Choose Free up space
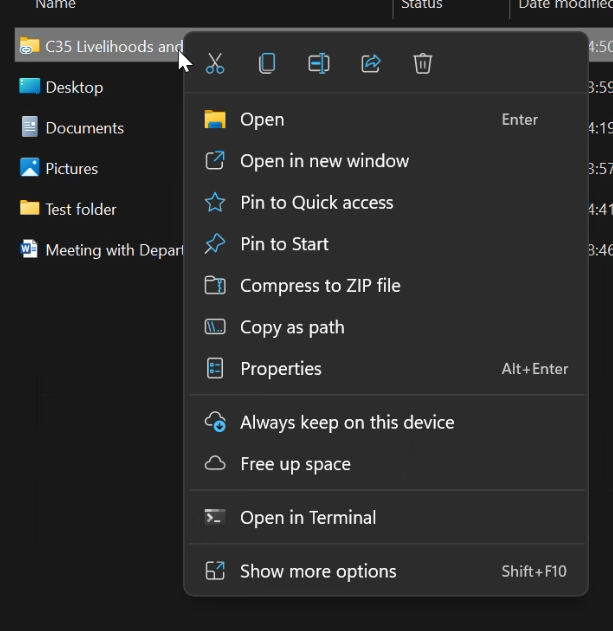613x631 pixels. [295, 464]
